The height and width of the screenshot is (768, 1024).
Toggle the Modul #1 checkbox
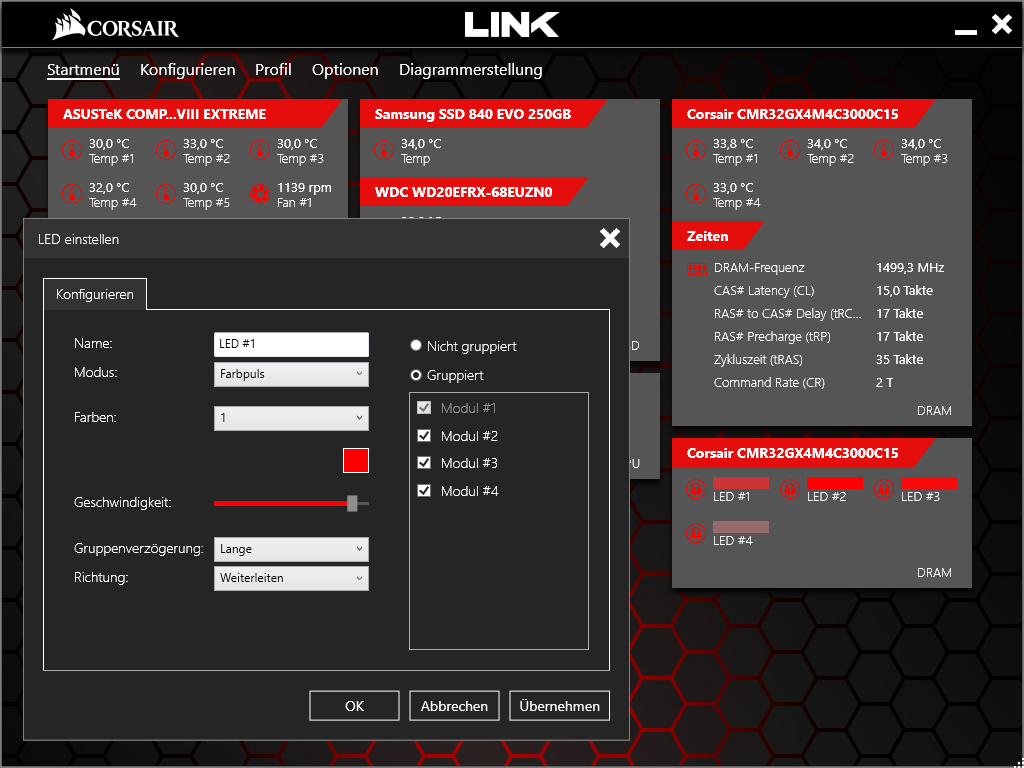point(424,408)
